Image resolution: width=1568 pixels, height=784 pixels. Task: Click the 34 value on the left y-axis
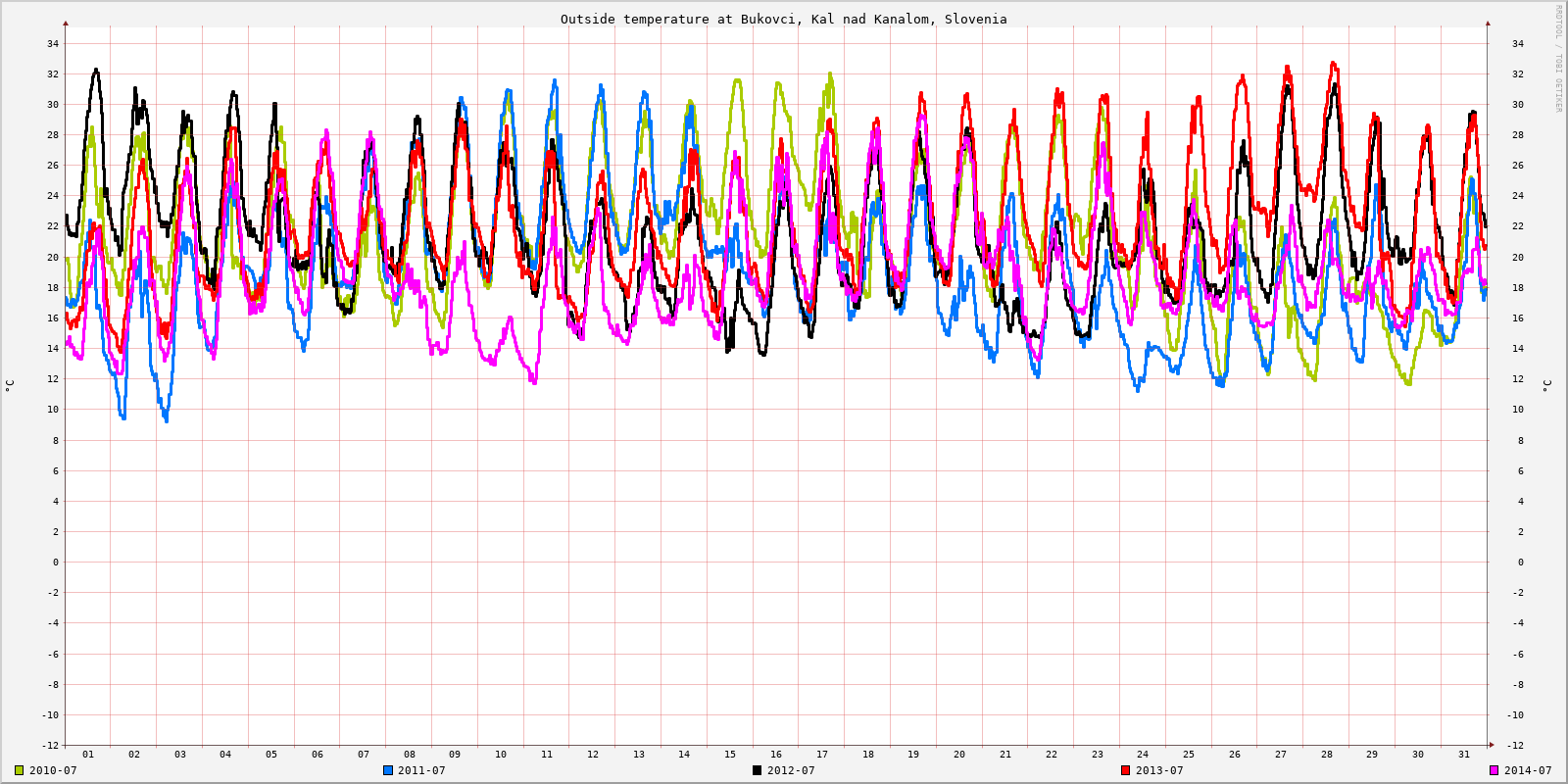[x=53, y=44]
